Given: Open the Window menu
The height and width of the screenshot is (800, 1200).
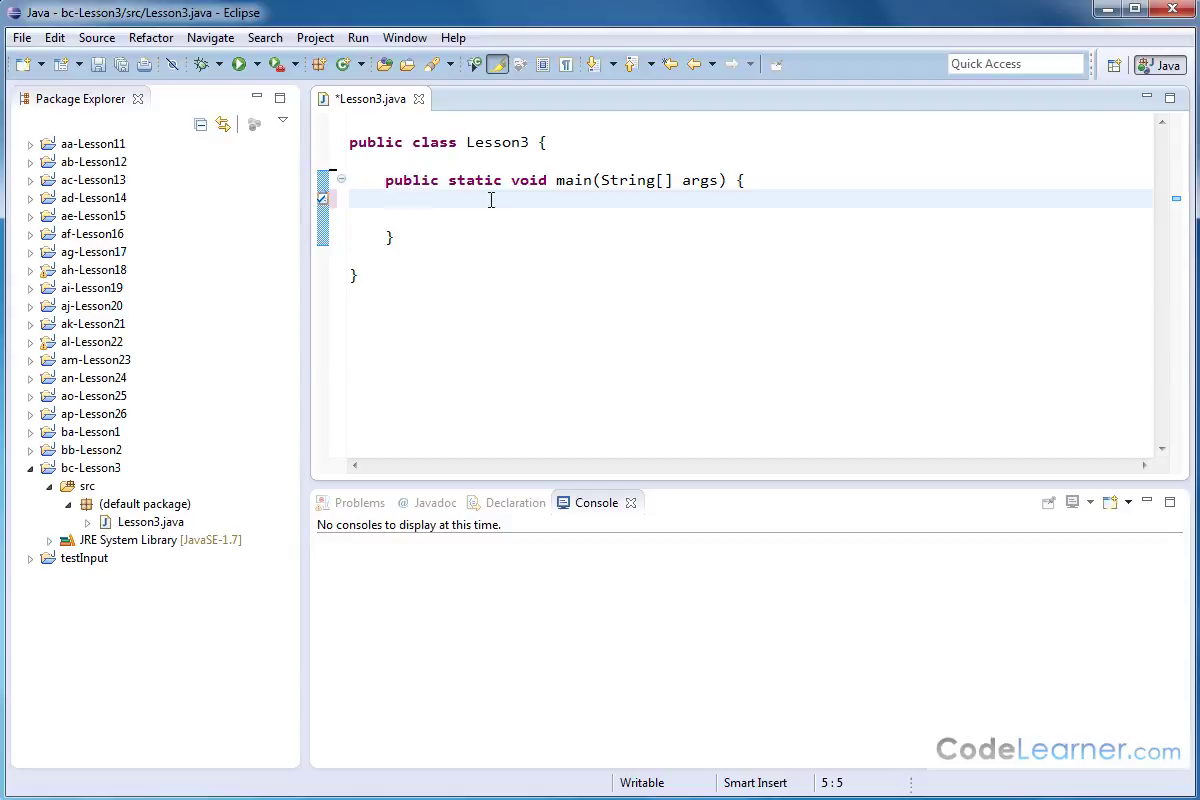Looking at the screenshot, I should click(404, 37).
